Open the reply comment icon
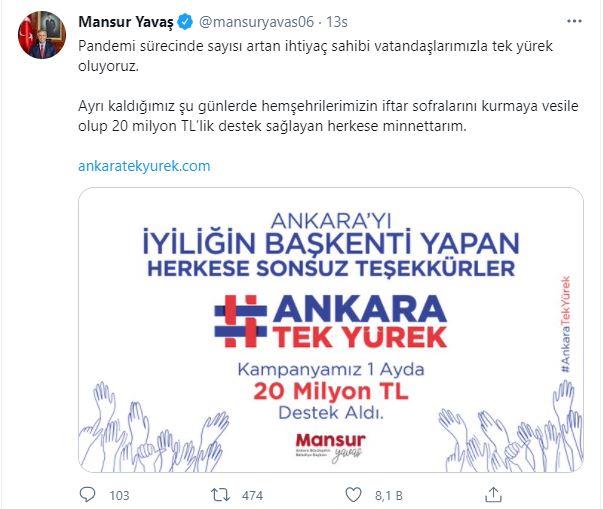603x509 pixels. point(87,494)
